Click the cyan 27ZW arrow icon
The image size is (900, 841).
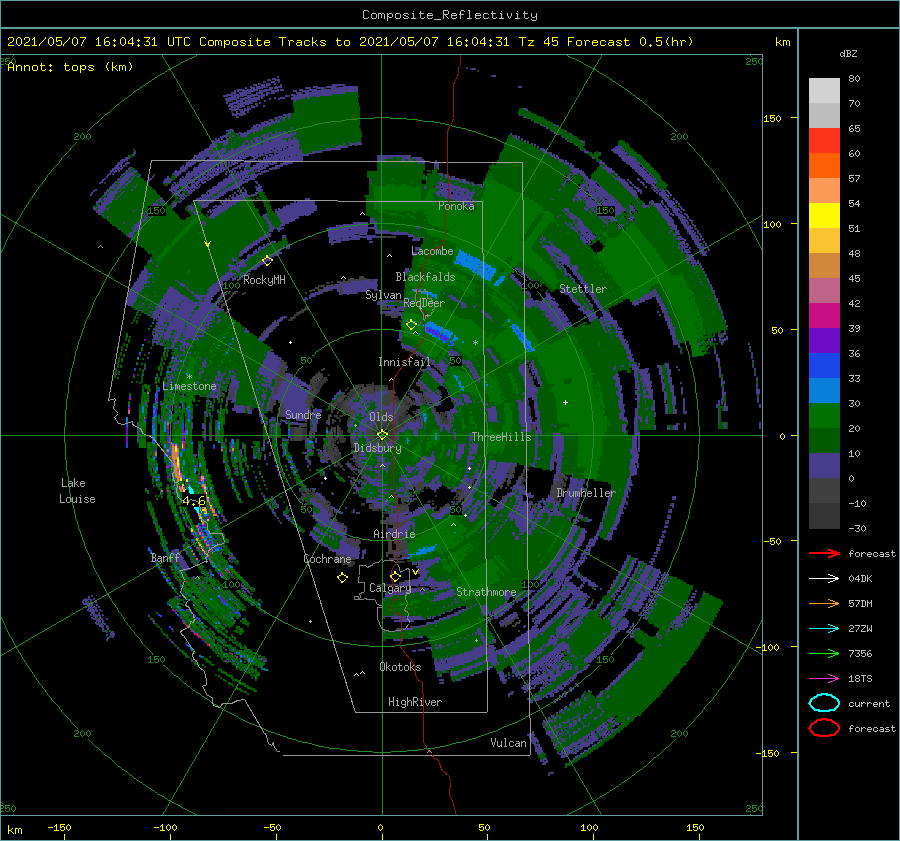tap(824, 629)
